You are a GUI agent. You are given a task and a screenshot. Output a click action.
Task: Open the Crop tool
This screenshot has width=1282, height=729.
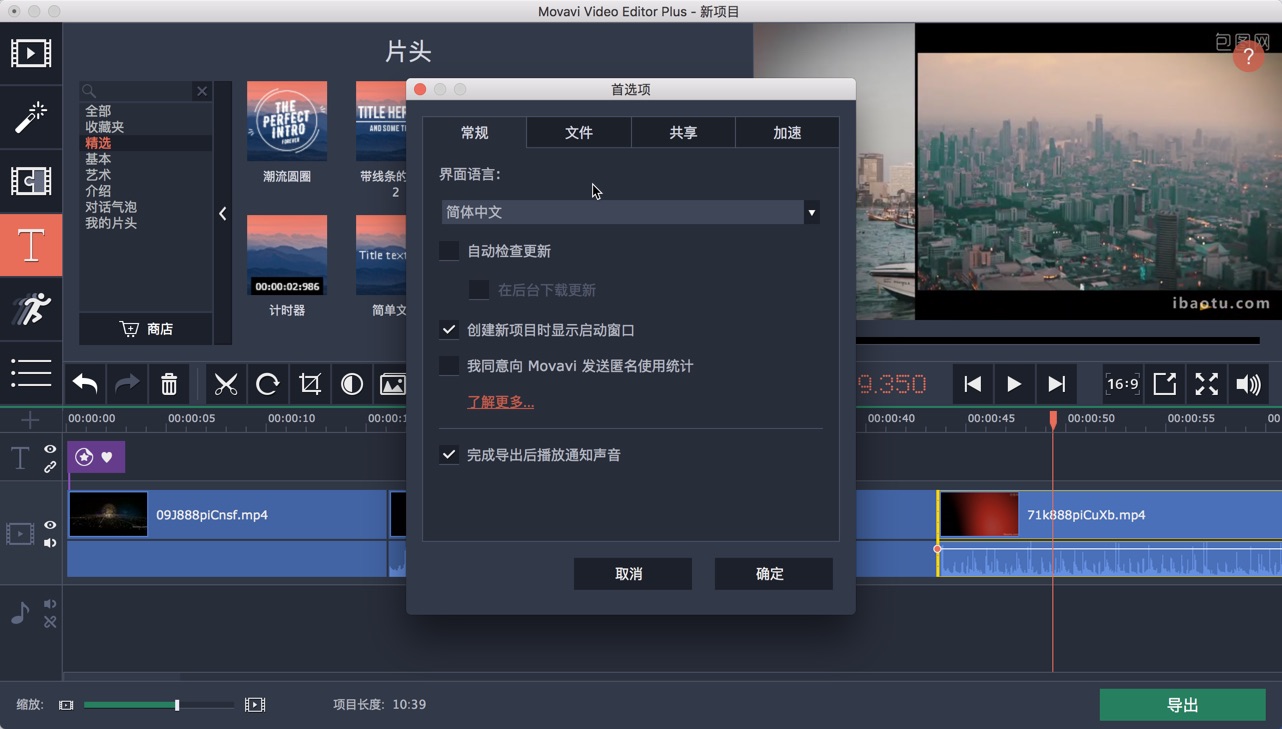point(309,383)
